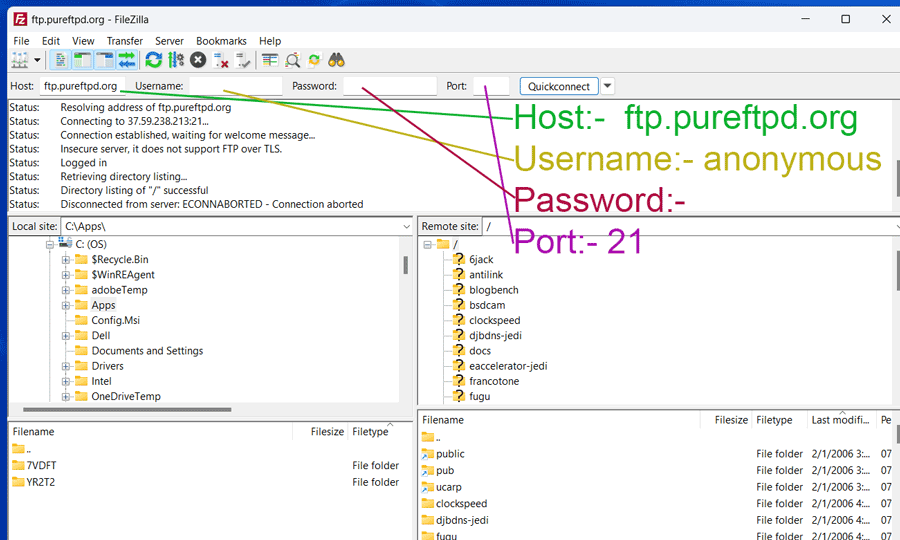
Task: Open Local site path dropdown
Action: pos(406,227)
